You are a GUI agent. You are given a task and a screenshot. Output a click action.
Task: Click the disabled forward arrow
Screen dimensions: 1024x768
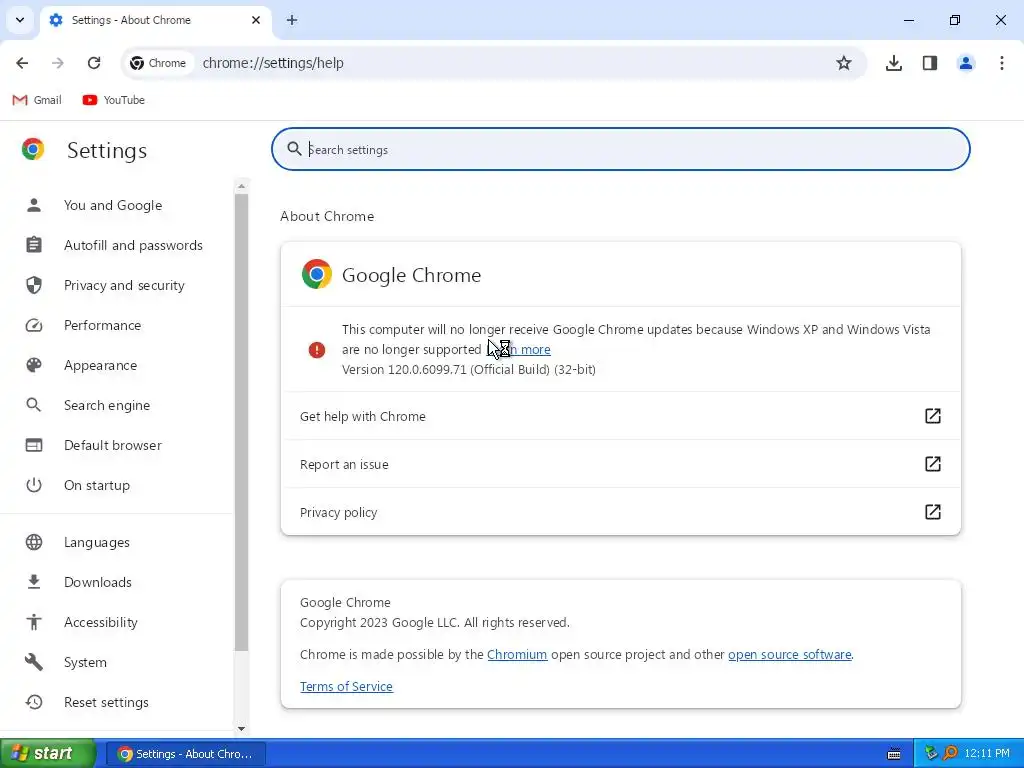58,63
